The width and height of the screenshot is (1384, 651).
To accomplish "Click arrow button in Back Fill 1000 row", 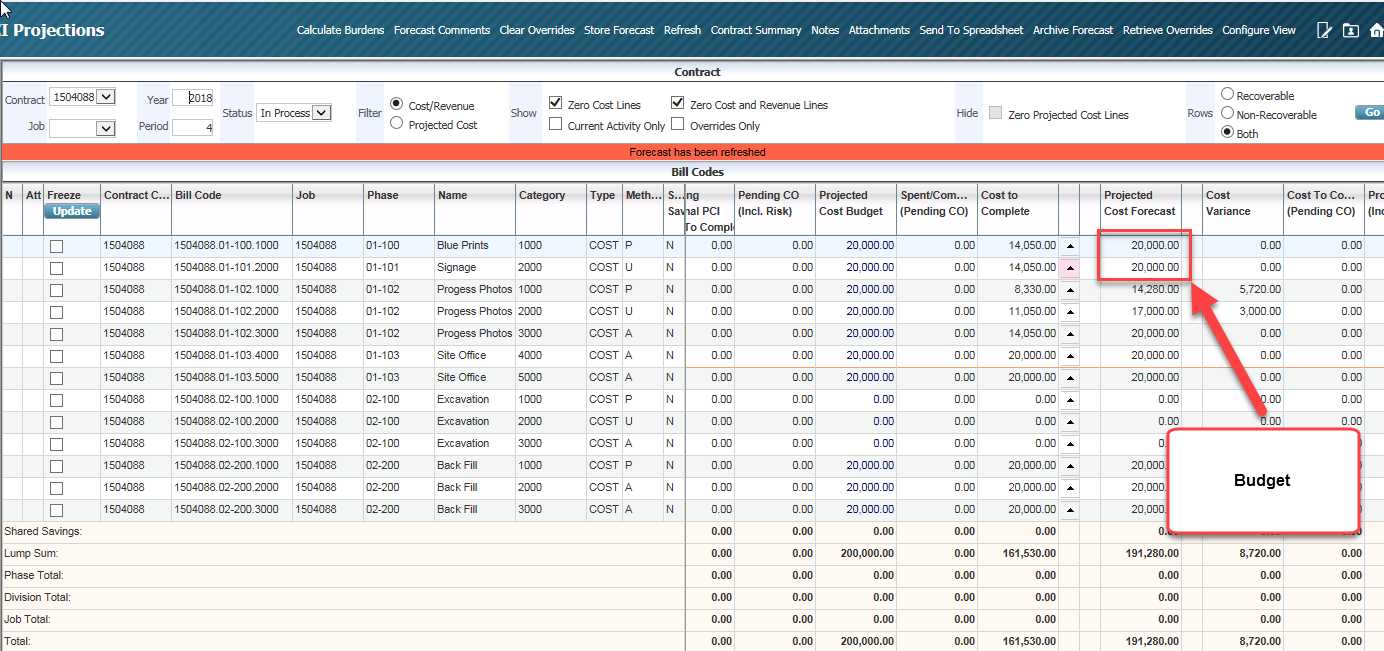I will (x=1069, y=465).
